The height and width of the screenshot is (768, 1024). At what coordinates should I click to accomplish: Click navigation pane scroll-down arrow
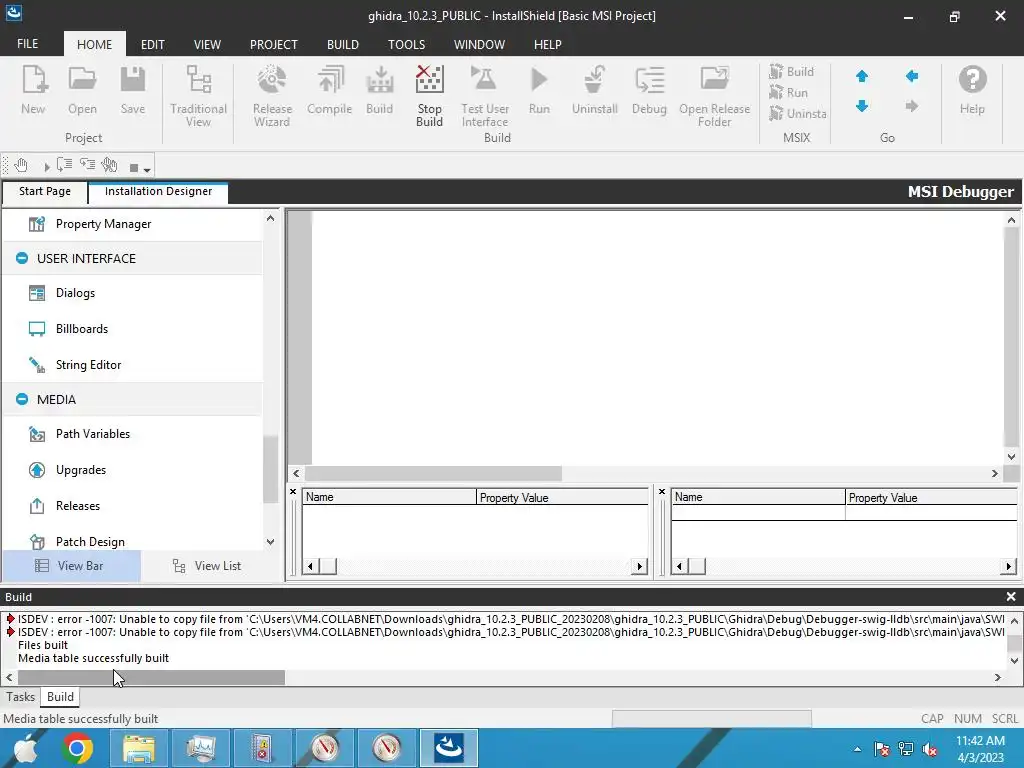[270, 542]
